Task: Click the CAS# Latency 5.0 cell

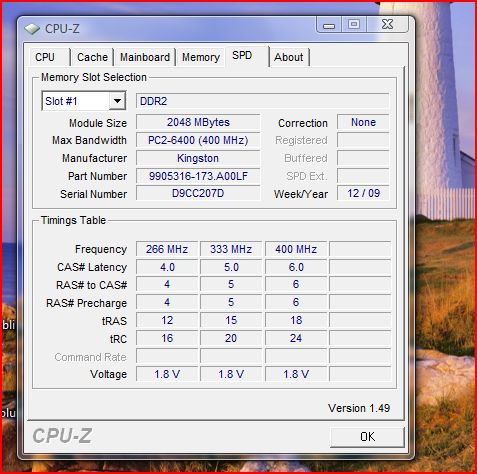Action: pos(231,267)
